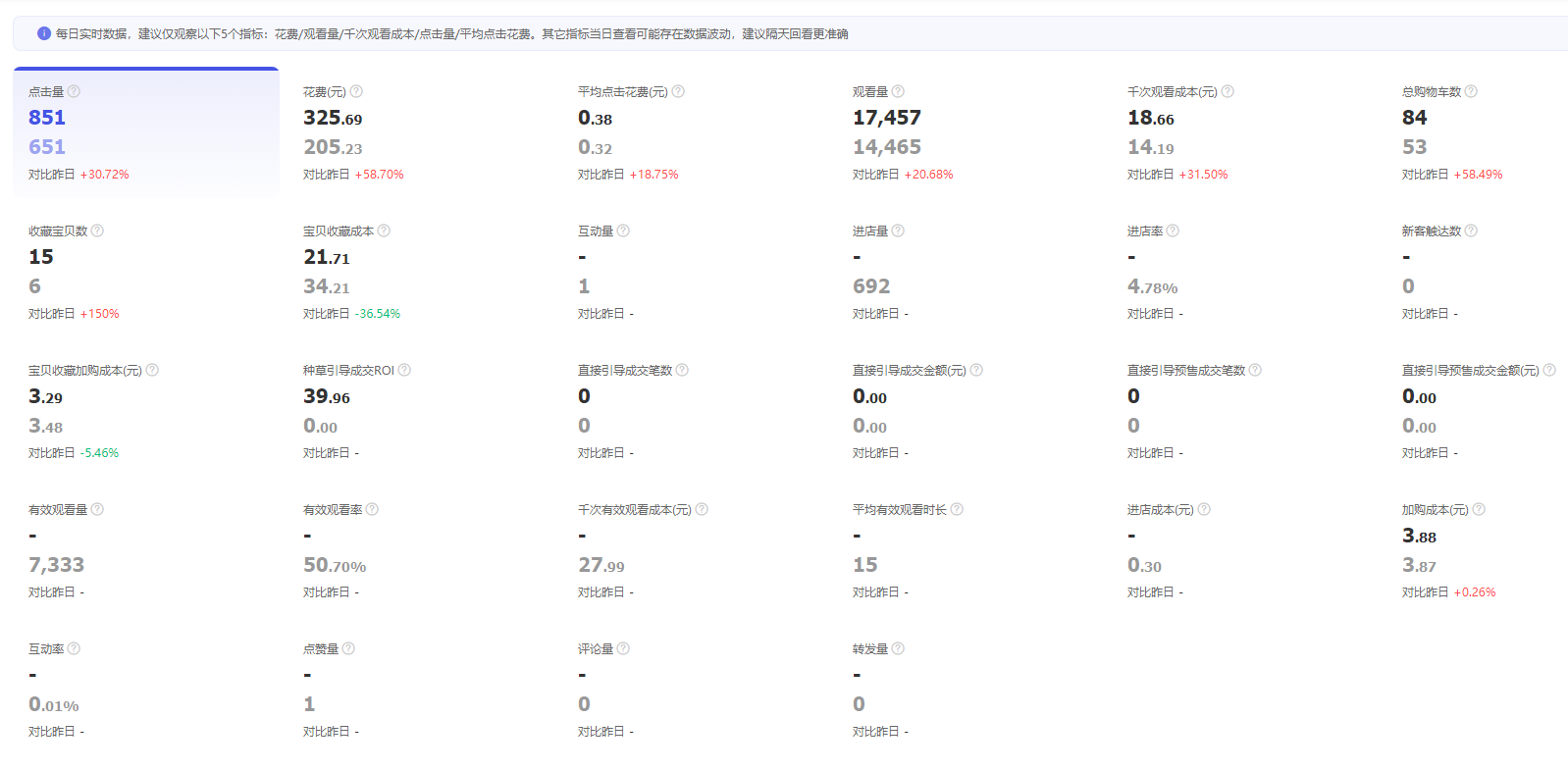Select the 直接引导成交金额(元) metric card

point(969,411)
